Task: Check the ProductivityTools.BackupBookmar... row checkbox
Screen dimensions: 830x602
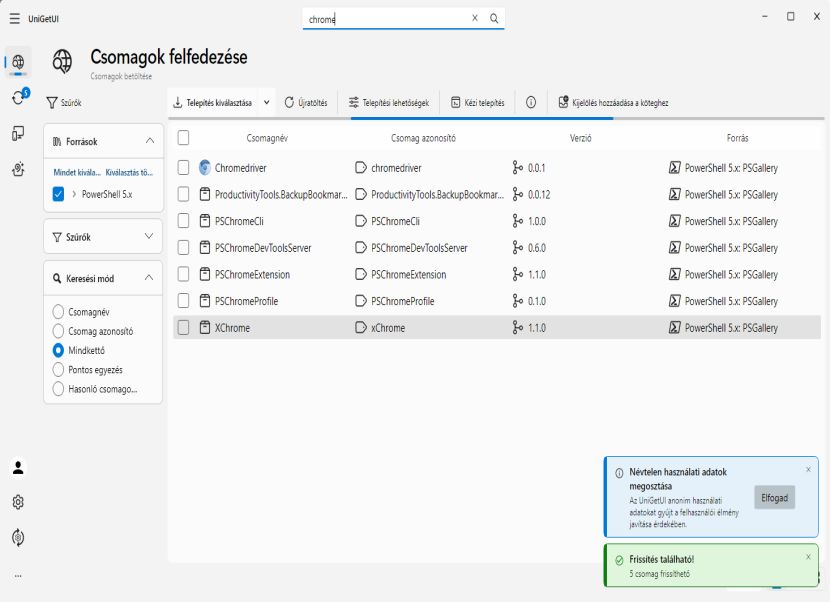Action: point(183,194)
